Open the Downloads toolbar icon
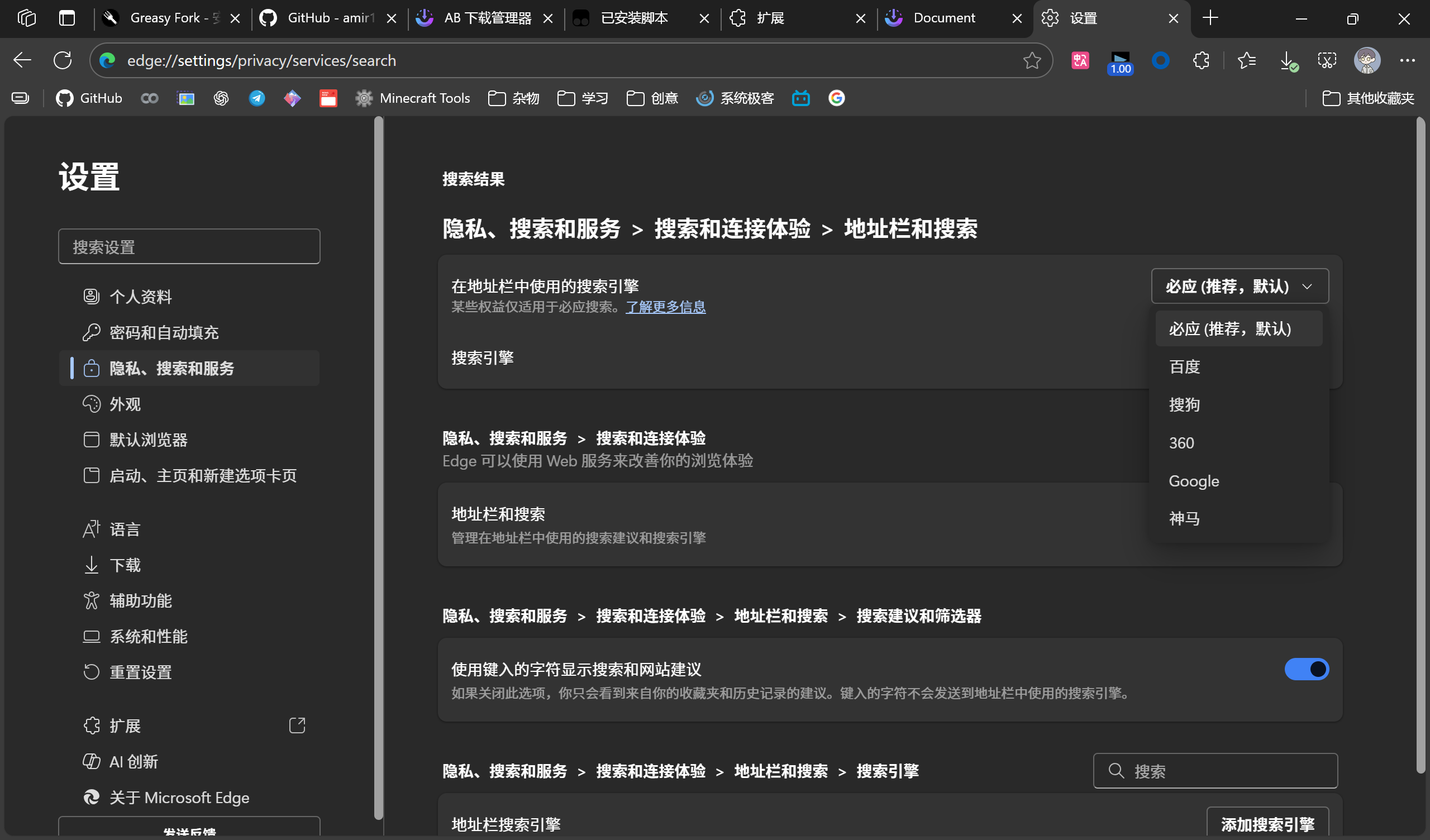 point(1288,60)
